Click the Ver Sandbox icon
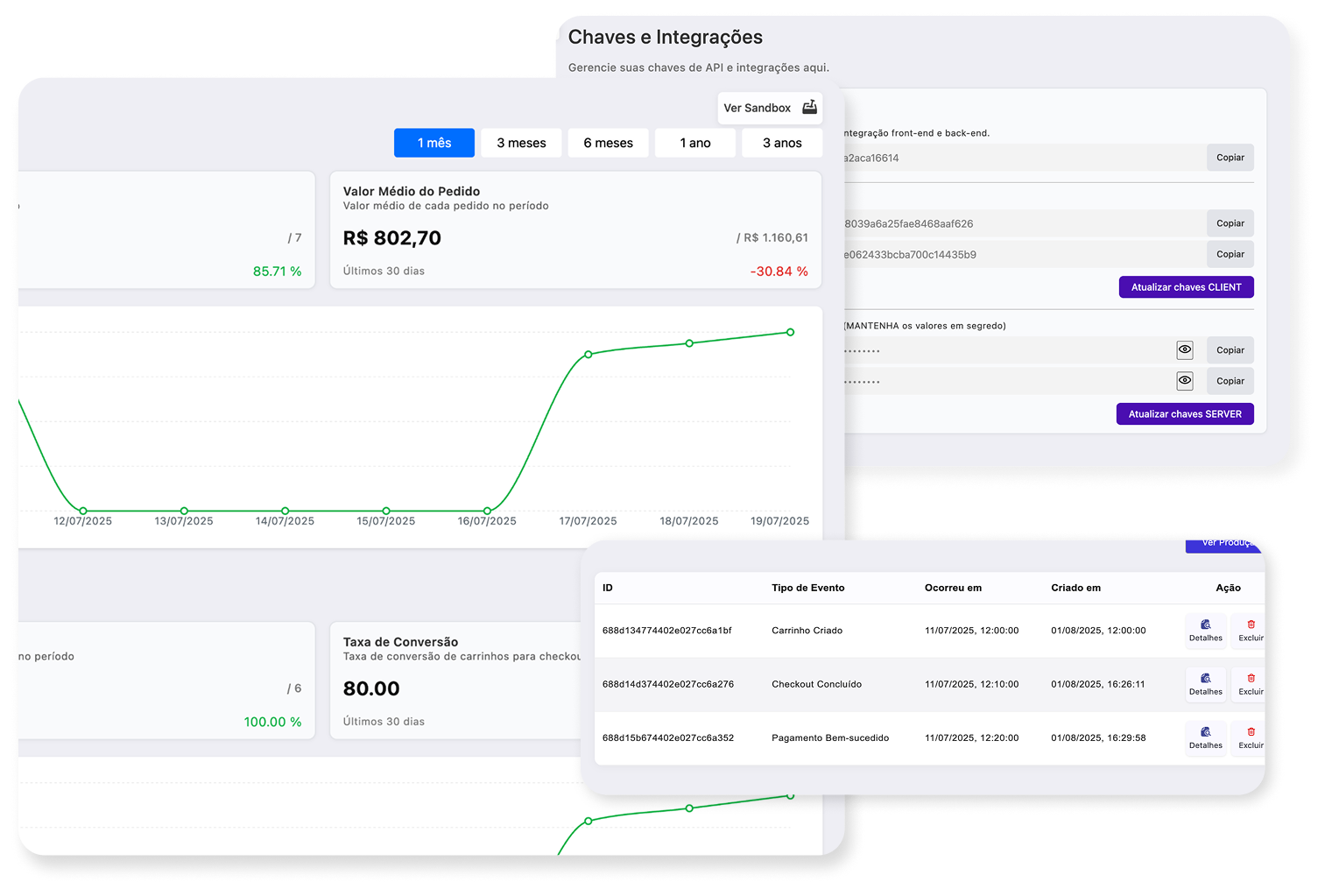 (809, 107)
